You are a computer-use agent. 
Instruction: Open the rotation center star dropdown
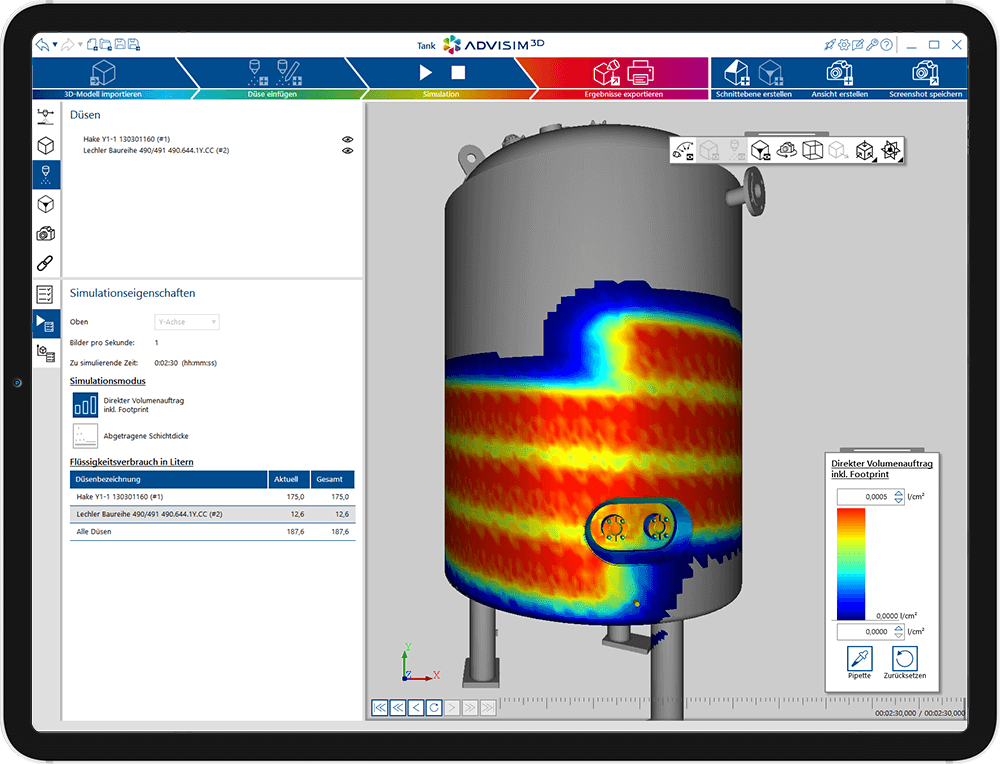coord(891,151)
